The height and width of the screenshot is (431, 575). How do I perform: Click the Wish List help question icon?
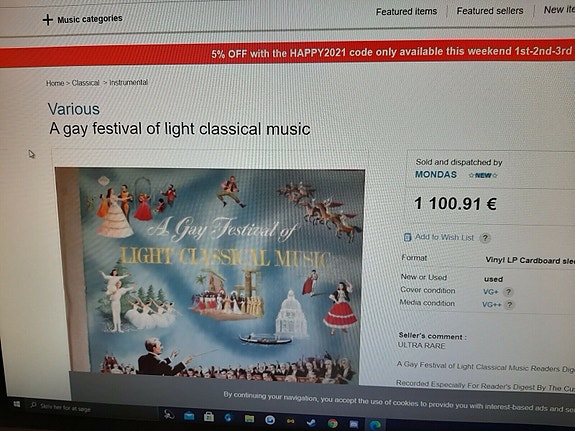tap(485, 238)
